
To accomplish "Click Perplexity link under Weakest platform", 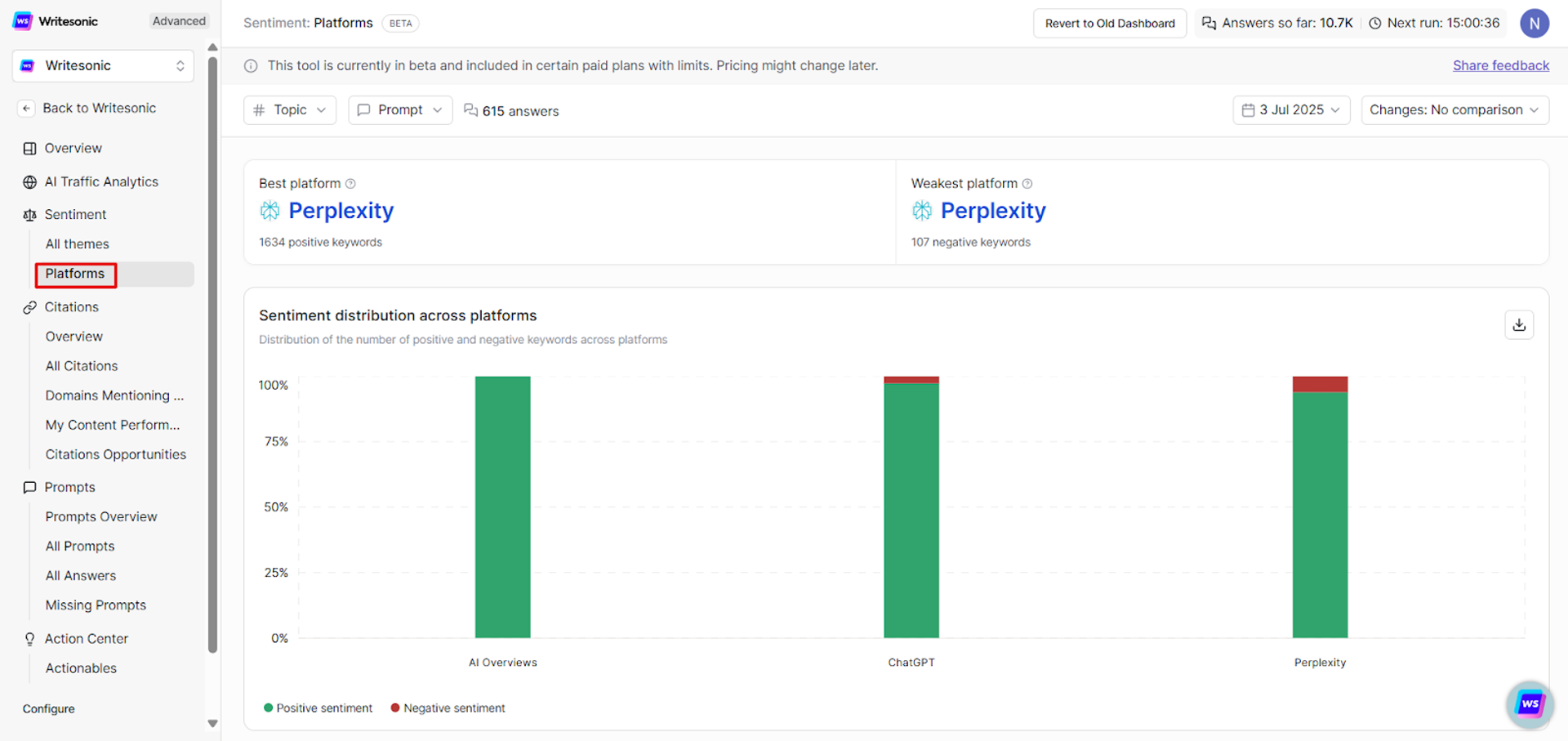I will click(x=993, y=211).
